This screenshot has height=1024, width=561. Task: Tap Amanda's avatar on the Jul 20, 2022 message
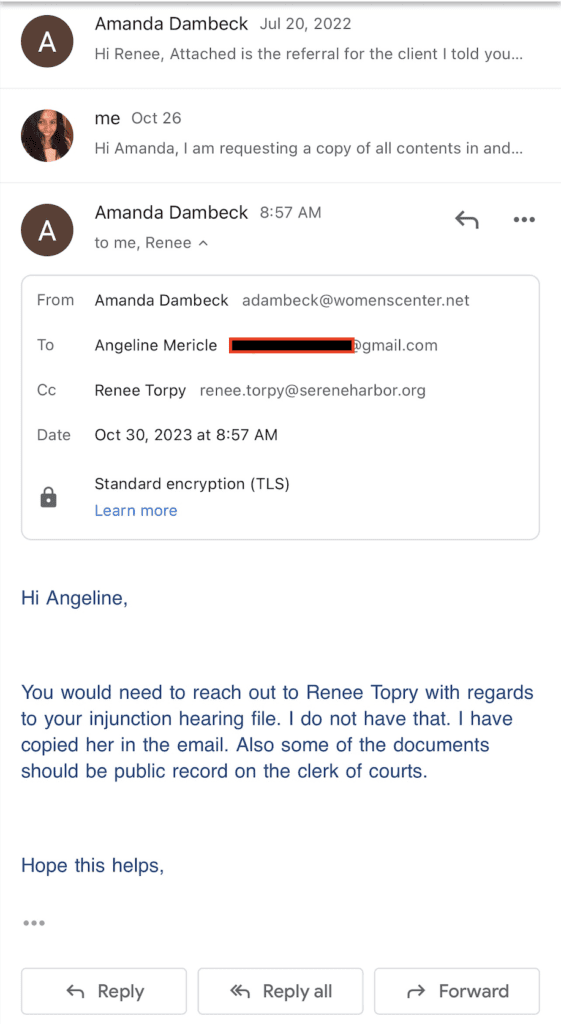[47, 41]
